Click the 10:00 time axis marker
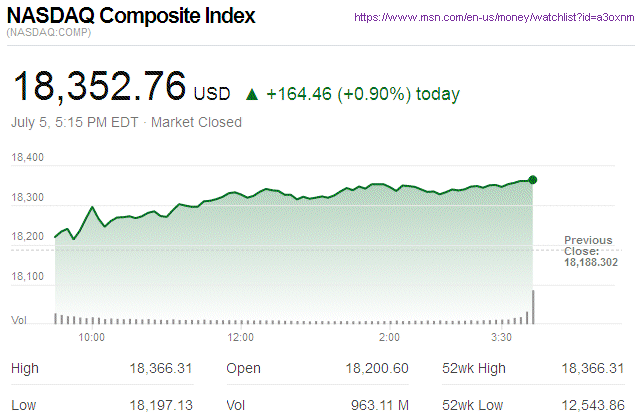The height and width of the screenshot is (420, 640). tap(92, 337)
